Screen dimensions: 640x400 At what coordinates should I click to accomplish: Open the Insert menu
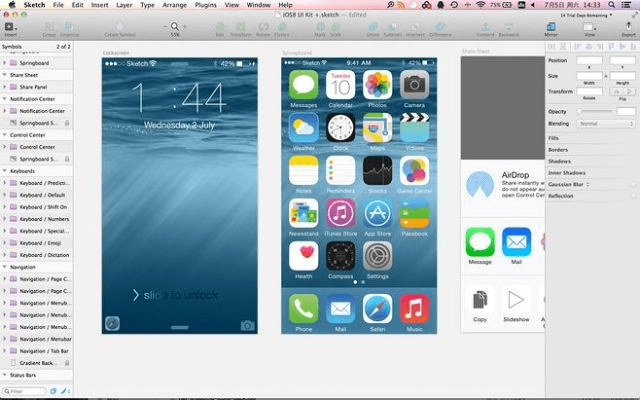[x=100, y=5]
